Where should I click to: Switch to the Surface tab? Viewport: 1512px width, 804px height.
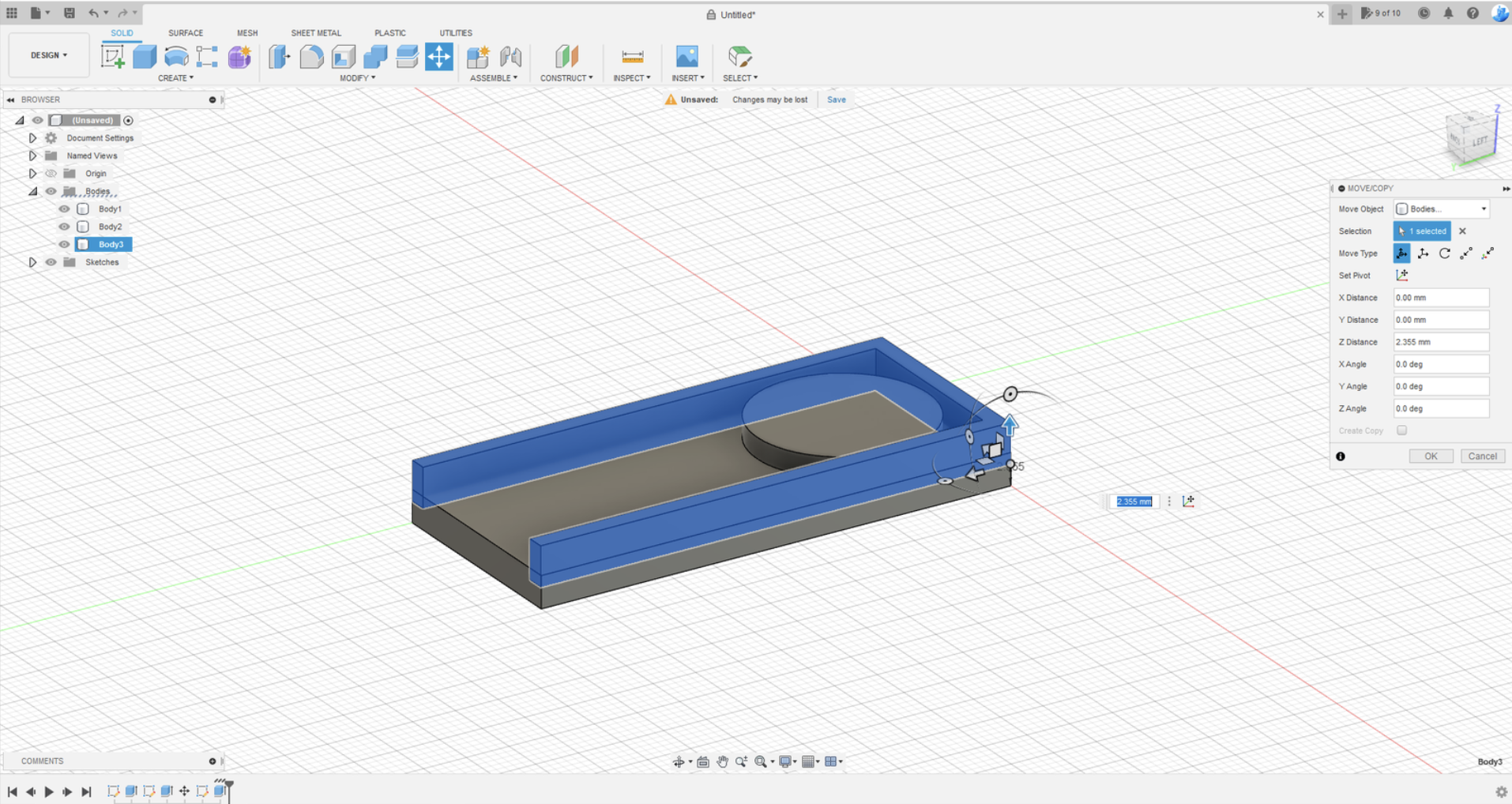tap(185, 33)
